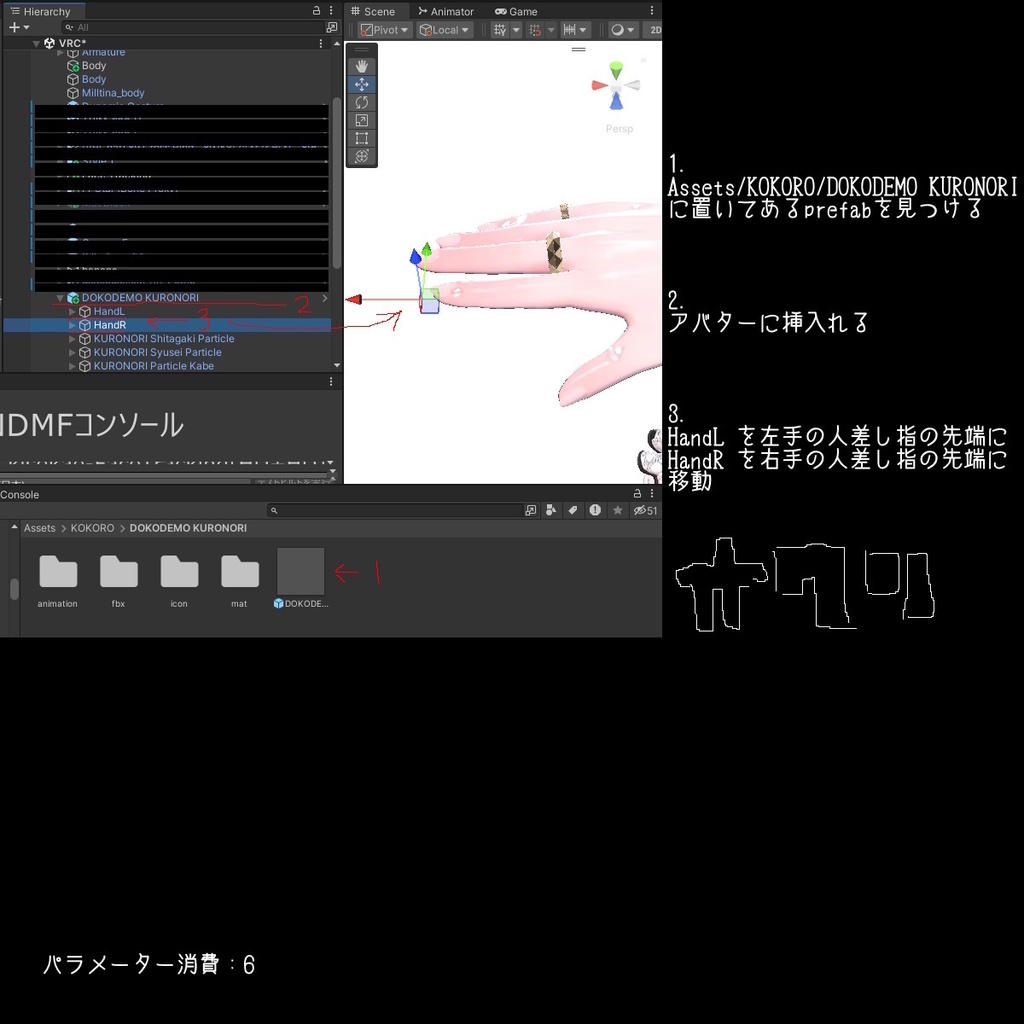Image resolution: width=1024 pixels, height=1024 pixels.
Task: Select the Milltina_body object
Action: click(113, 93)
